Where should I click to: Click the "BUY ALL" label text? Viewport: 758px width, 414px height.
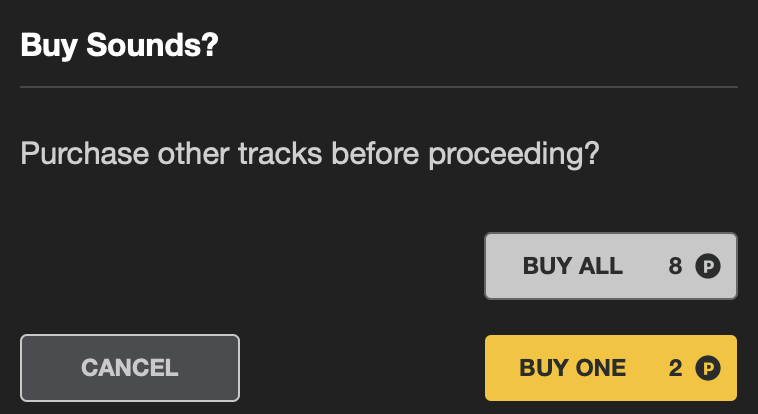click(573, 266)
